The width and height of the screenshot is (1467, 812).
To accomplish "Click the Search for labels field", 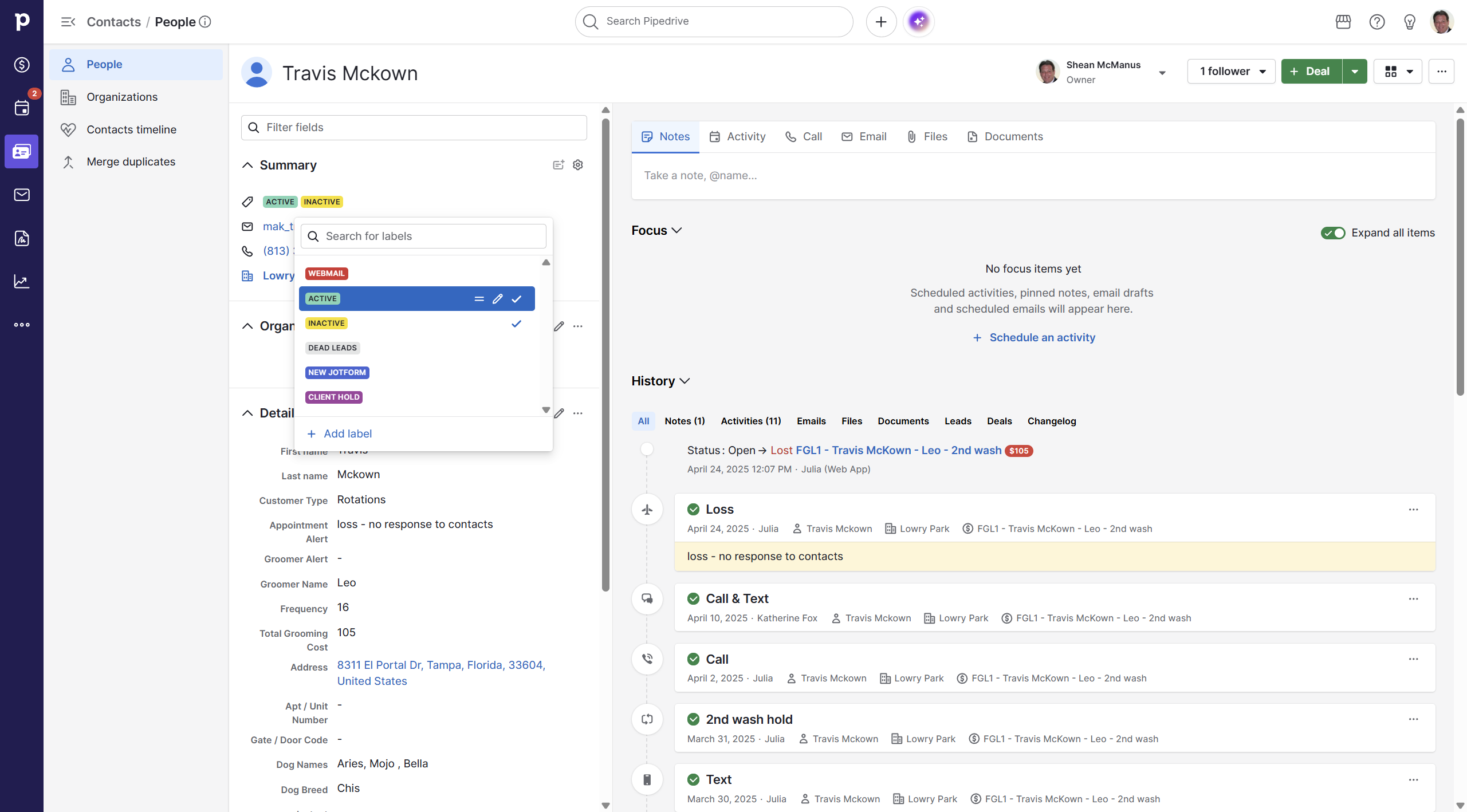I will [x=424, y=236].
